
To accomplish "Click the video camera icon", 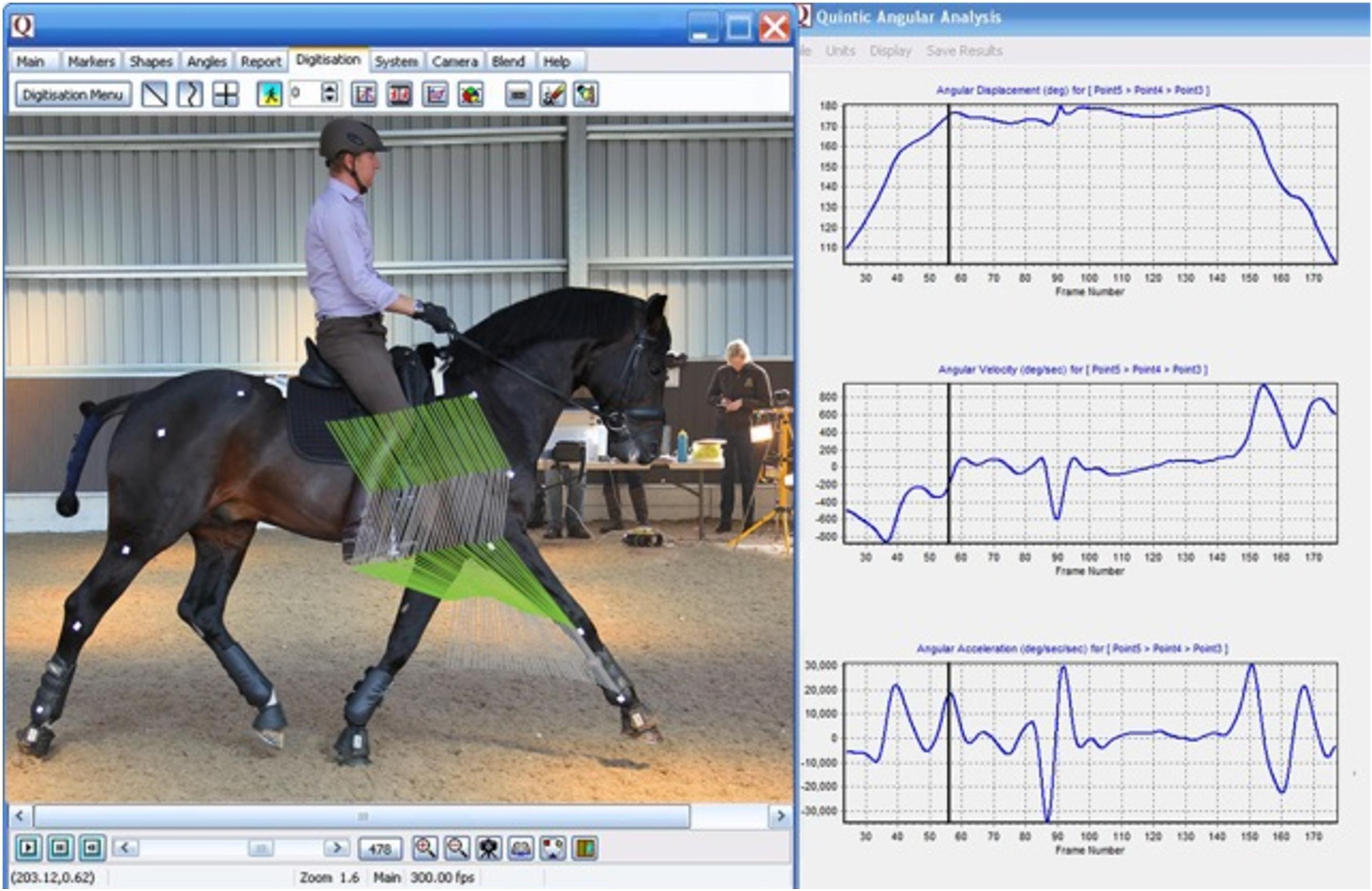I will pos(489,848).
